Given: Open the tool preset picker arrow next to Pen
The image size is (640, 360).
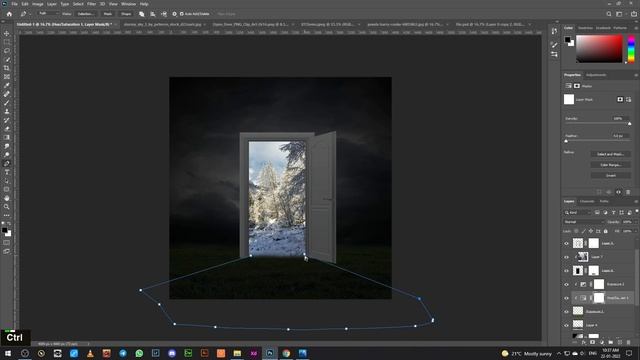Looking at the screenshot, I should (30, 14).
